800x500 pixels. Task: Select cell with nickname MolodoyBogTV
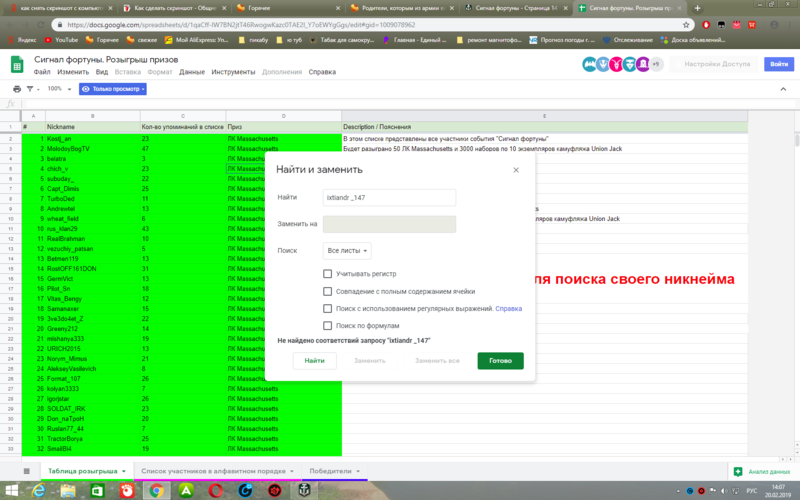tap(93, 149)
